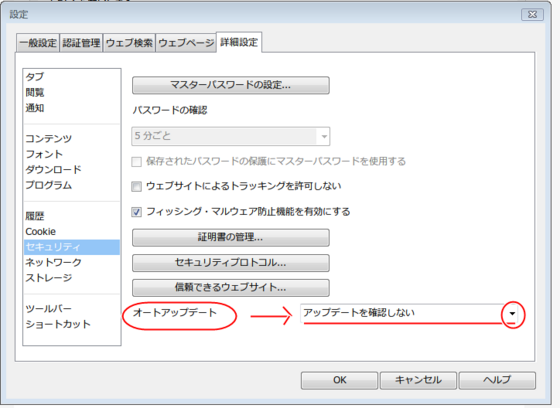Click the マスターパスワードの設定 button

coord(231,85)
